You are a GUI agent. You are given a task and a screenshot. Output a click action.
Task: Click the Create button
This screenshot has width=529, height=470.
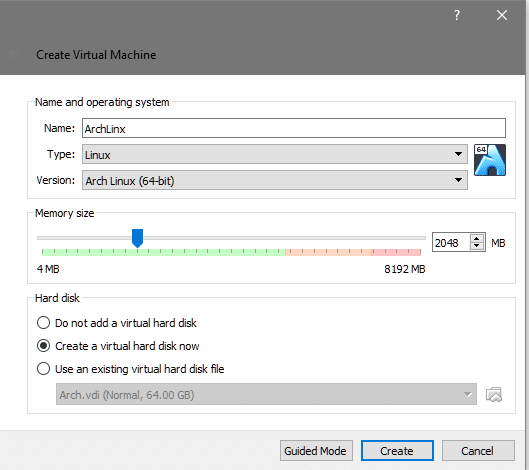397,450
